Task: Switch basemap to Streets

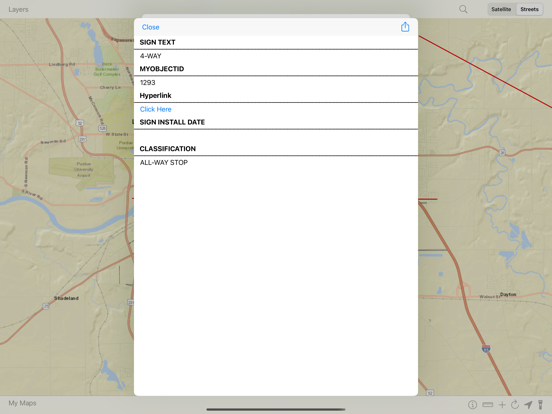Action: pyautogui.click(x=529, y=9)
